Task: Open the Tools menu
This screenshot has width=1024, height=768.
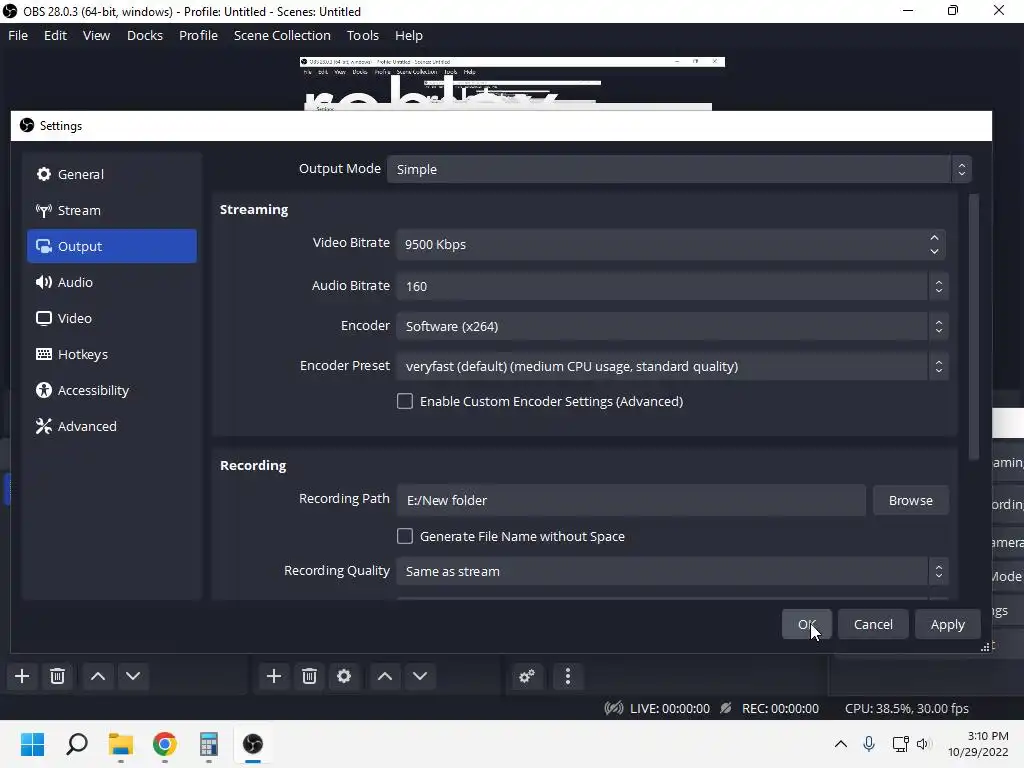Action: click(x=362, y=35)
